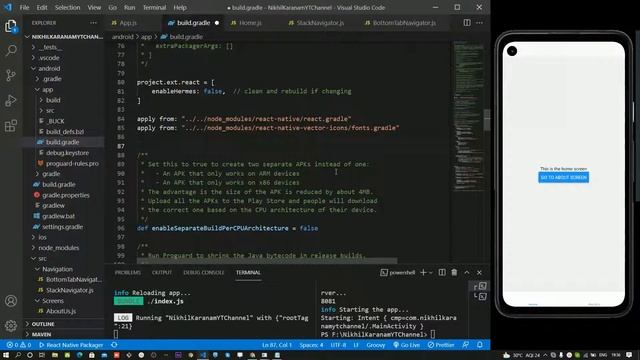
Task: Split the terminal panel
Action: [442, 272]
